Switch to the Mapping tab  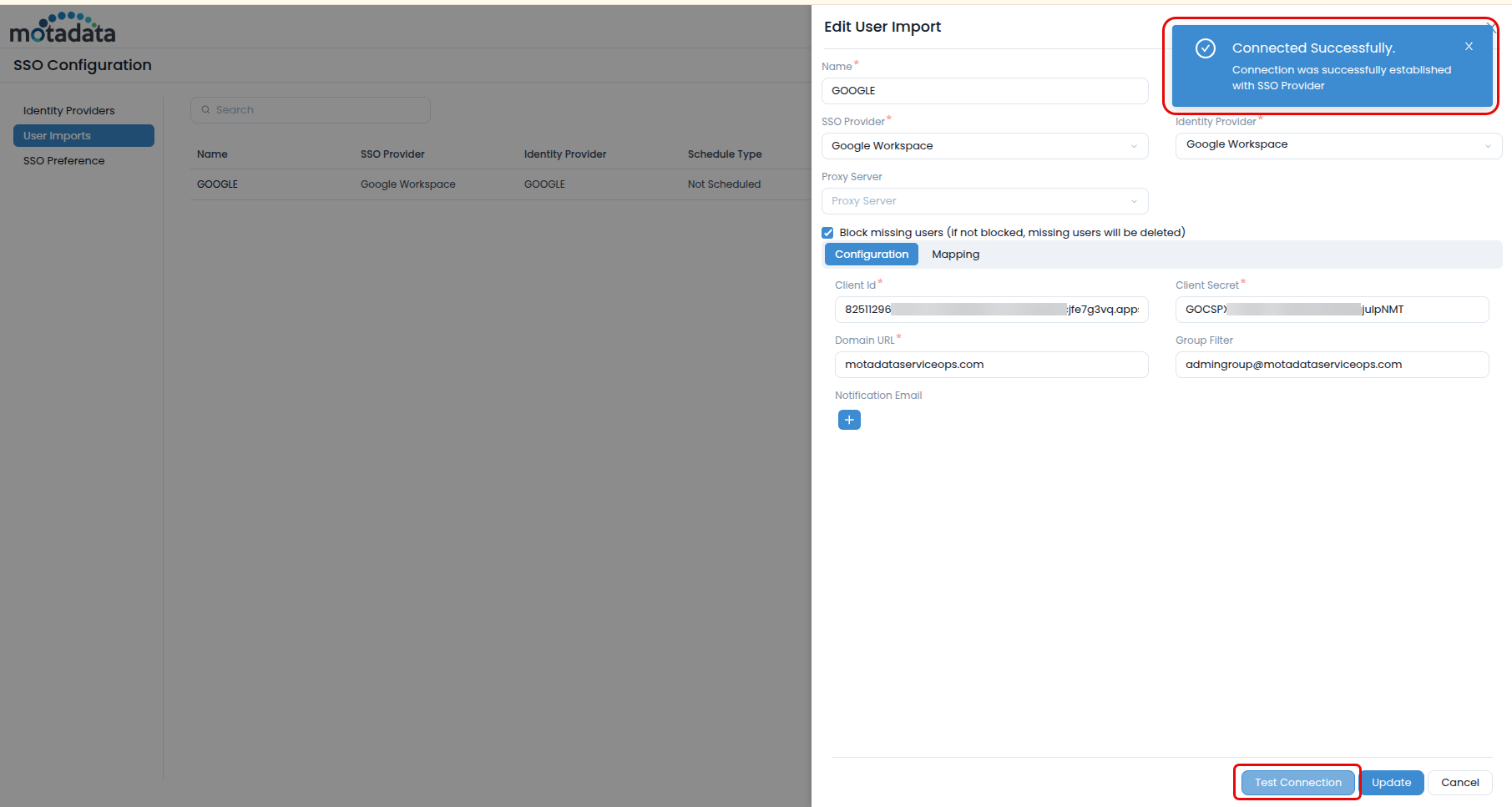click(955, 255)
